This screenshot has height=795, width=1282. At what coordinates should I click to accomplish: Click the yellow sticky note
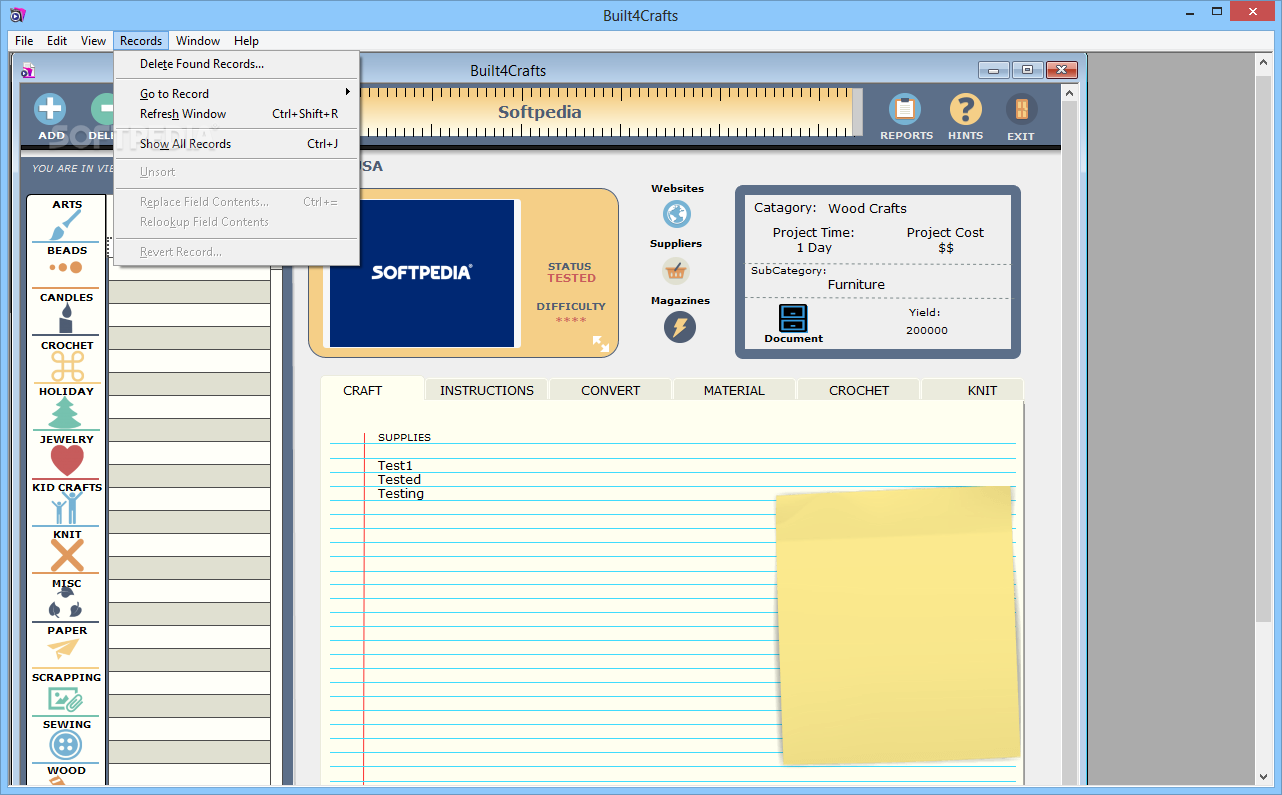(x=897, y=625)
